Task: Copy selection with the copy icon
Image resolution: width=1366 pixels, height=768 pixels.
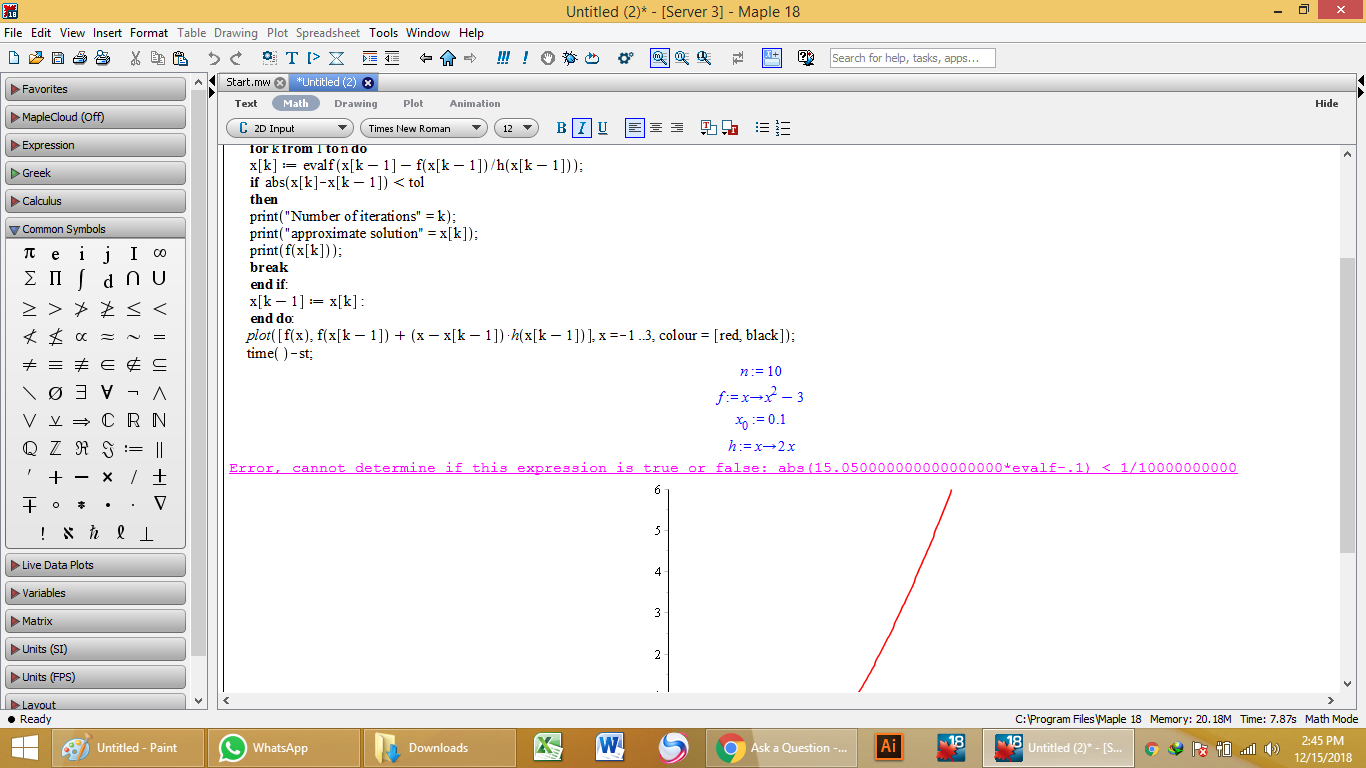Action: point(157,58)
